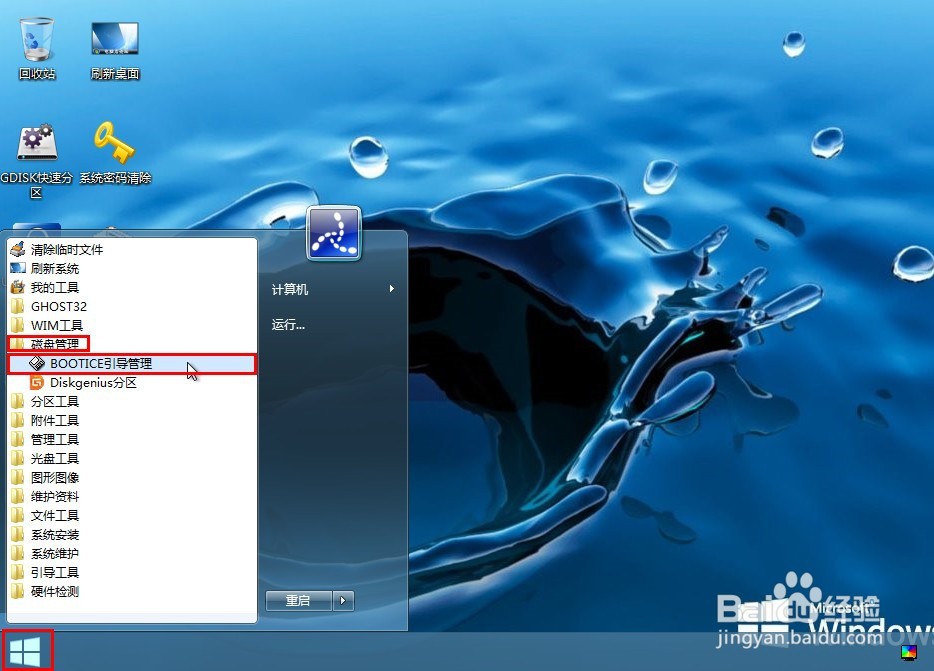Open 计算机 in the right pane
This screenshot has width=934, height=671.
[334, 289]
